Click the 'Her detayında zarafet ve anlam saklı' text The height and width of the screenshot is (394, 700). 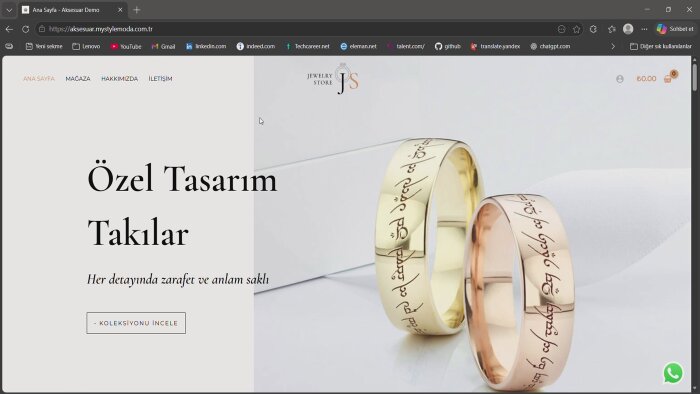point(178,280)
